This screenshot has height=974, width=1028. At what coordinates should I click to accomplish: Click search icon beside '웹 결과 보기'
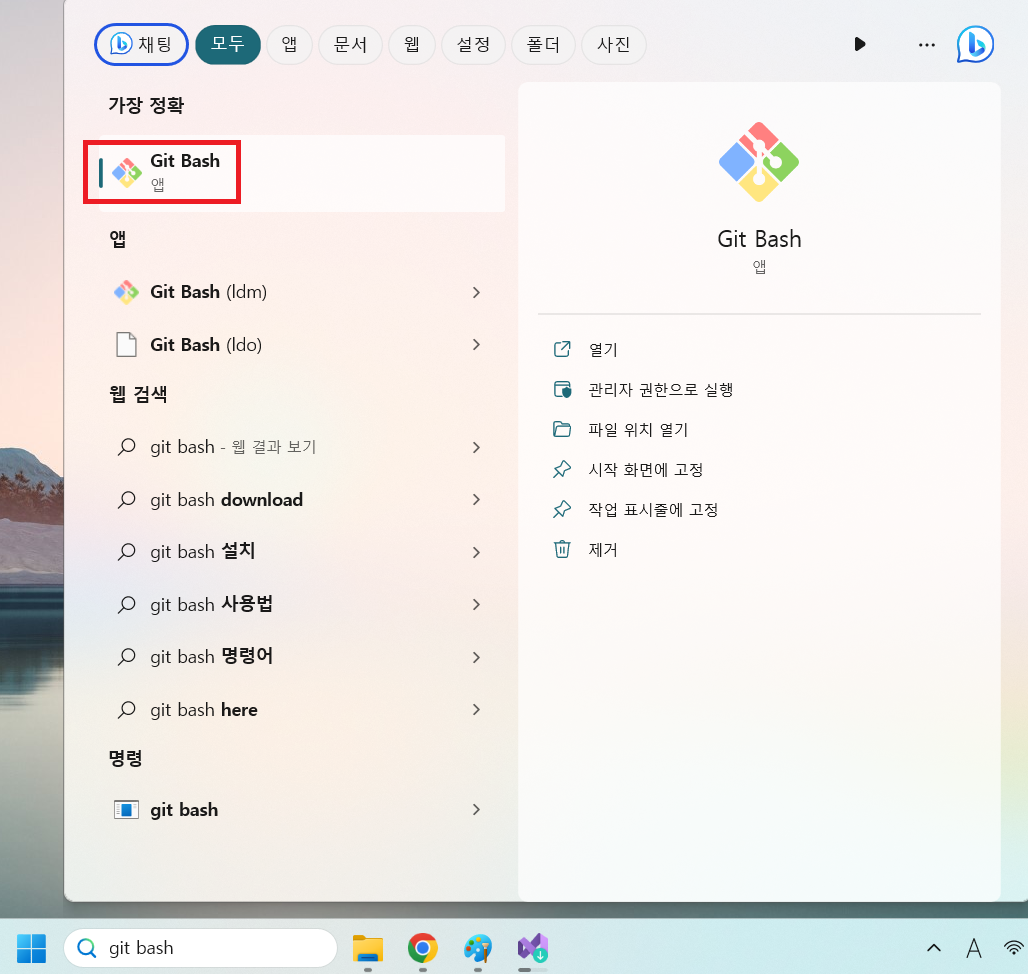pyautogui.click(x=127, y=447)
